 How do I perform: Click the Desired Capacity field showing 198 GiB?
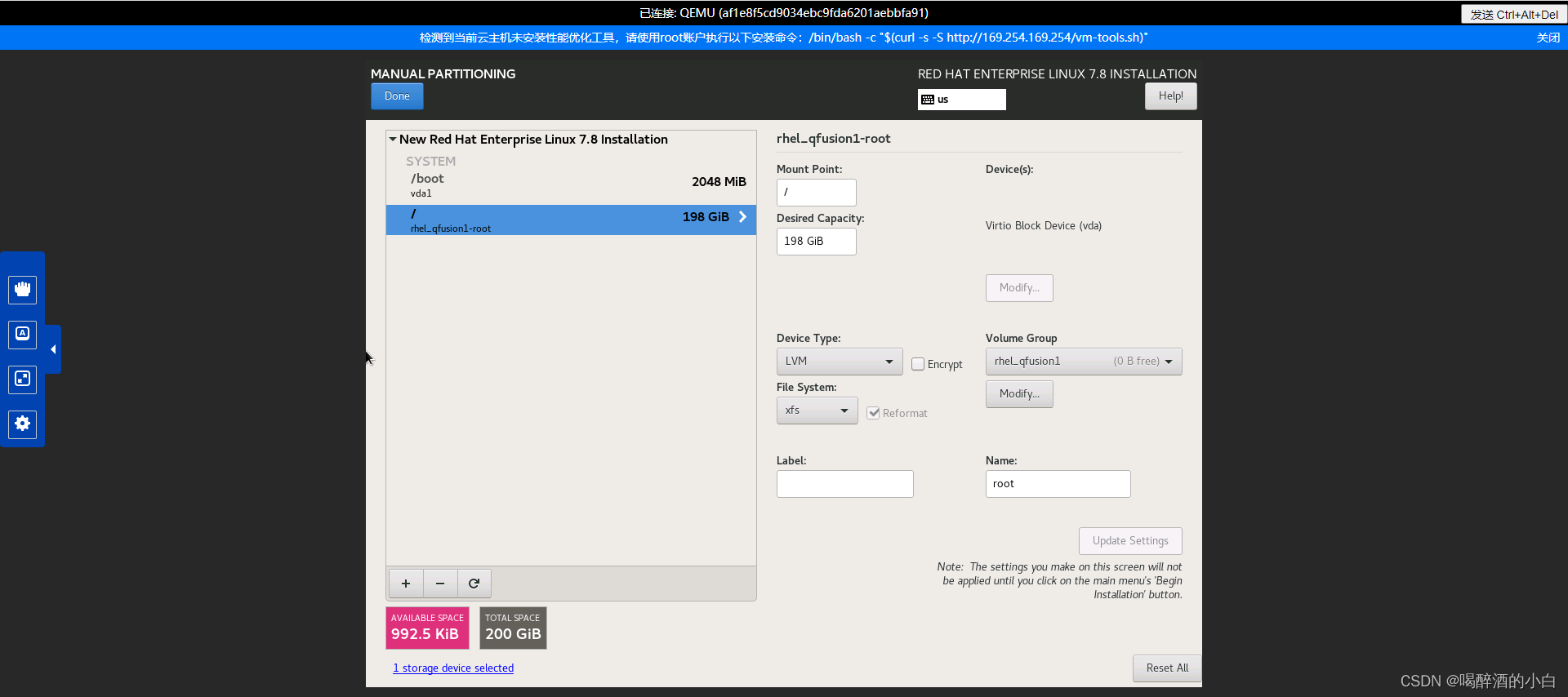[x=817, y=242]
